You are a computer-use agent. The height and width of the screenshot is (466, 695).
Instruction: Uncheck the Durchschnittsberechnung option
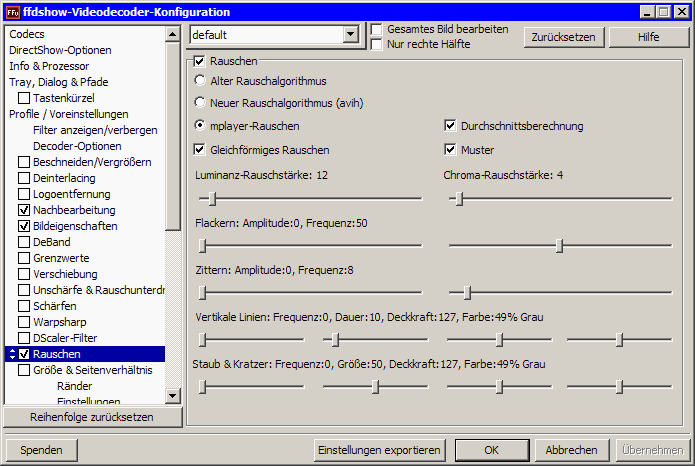450,126
